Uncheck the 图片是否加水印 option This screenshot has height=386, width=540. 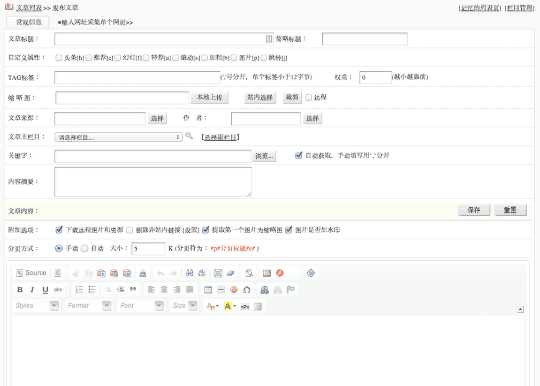[289, 230]
